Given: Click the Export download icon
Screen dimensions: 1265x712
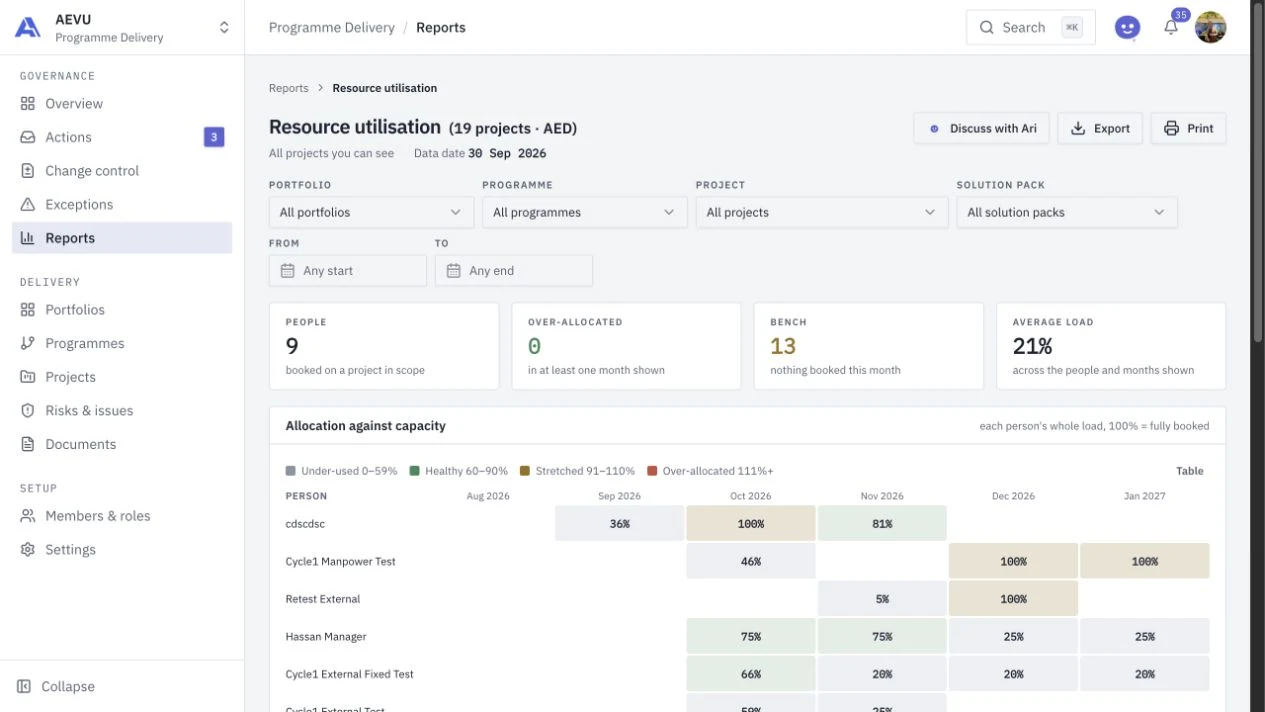Looking at the screenshot, I should point(1078,128).
